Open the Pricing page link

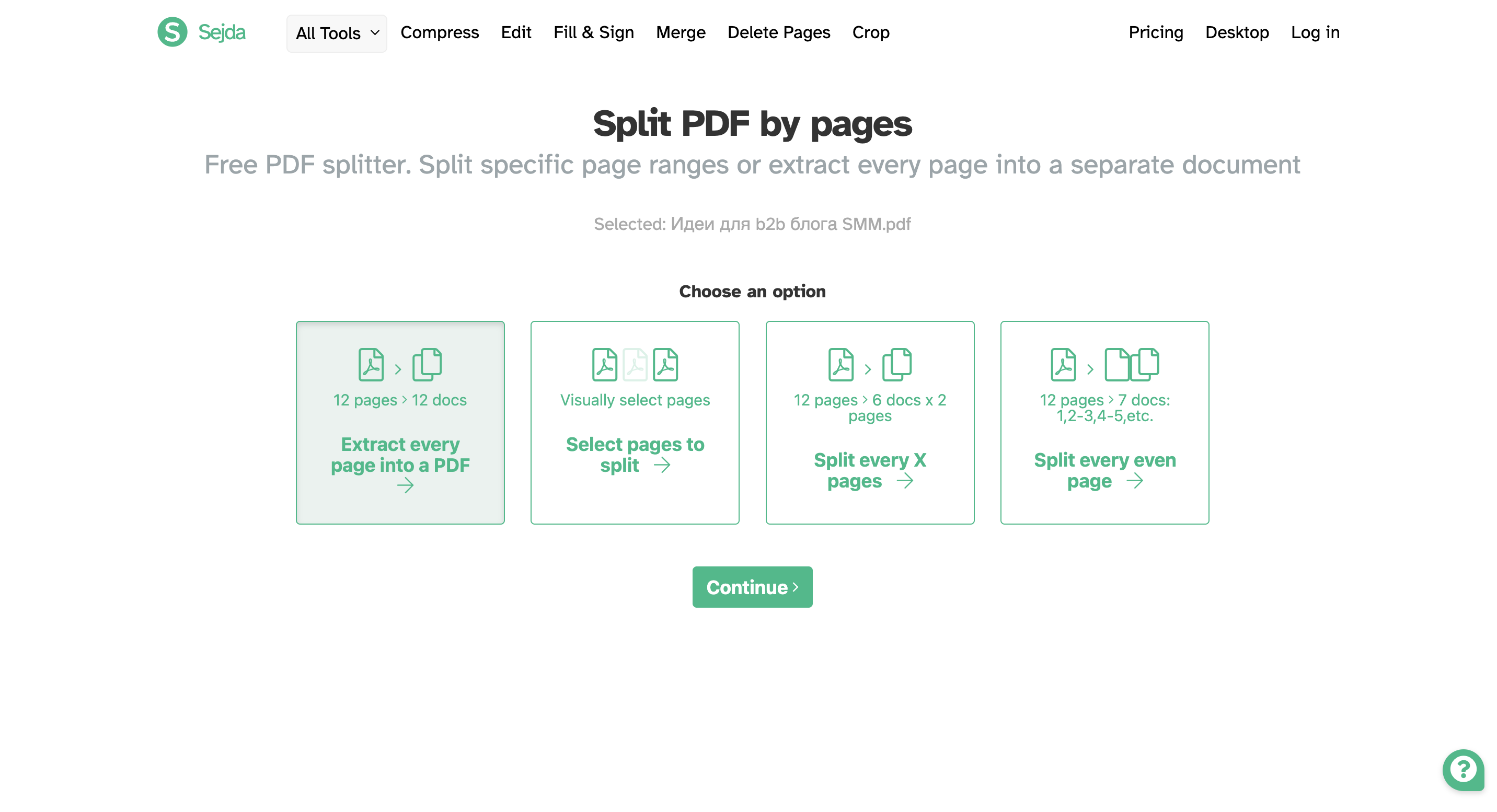click(x=1155, y=32)
